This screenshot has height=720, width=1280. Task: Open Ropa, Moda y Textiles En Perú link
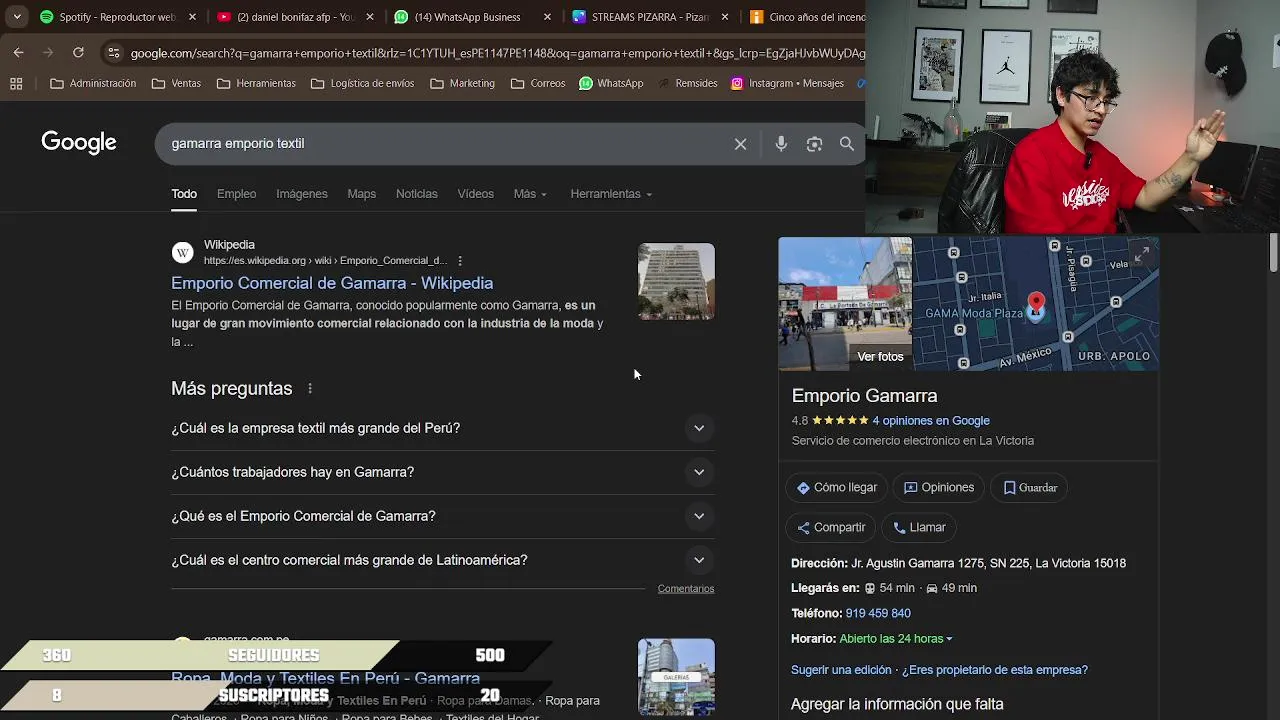(326, 678)
